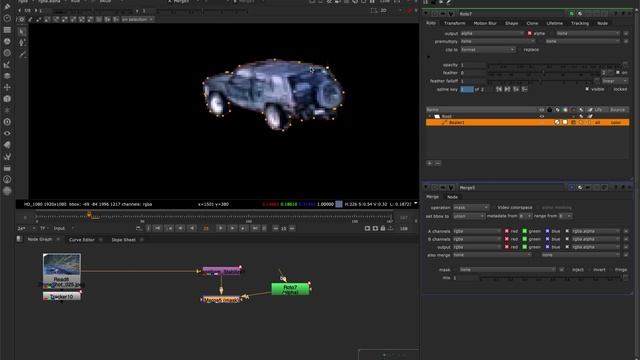Viewport: 640px width, 360px height.
Task: Play the viewer forward
Action: coord(220,228)
